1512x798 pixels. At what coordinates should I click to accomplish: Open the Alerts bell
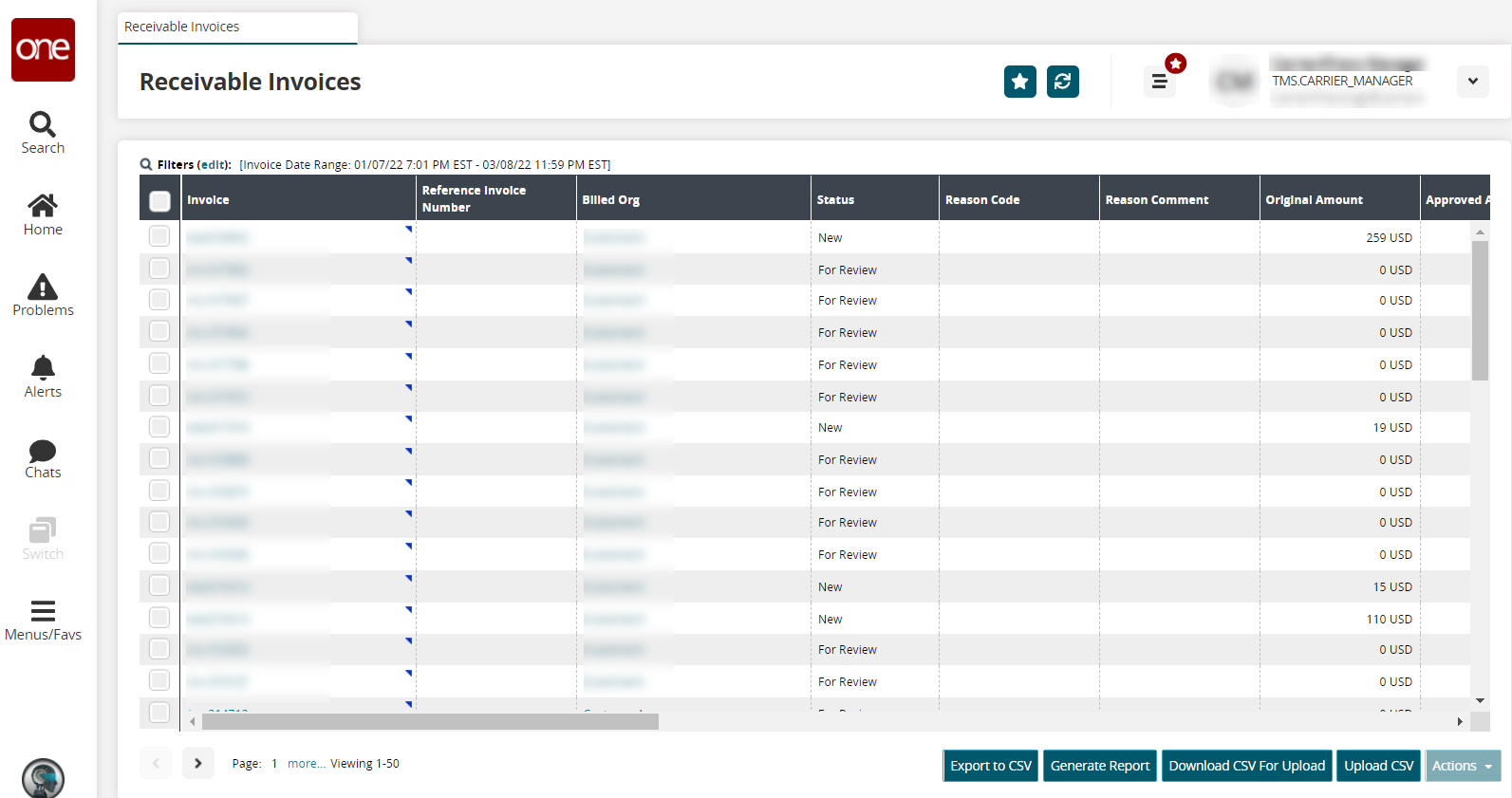[43, 377]
